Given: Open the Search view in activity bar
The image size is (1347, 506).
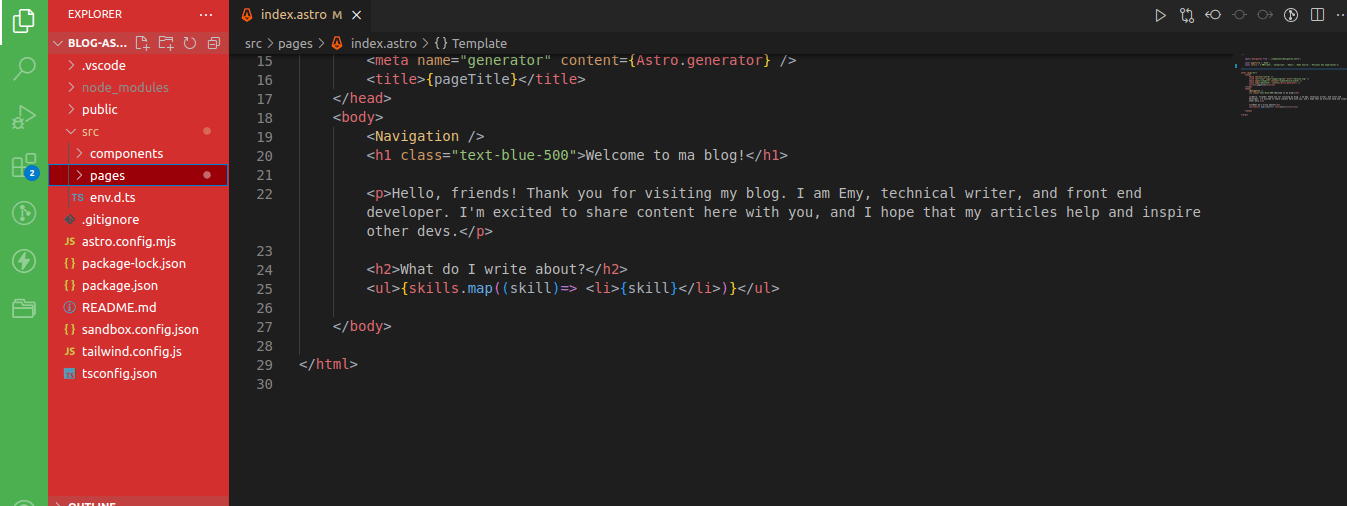Looking at the screenshot, I should [x=24, y=69].
